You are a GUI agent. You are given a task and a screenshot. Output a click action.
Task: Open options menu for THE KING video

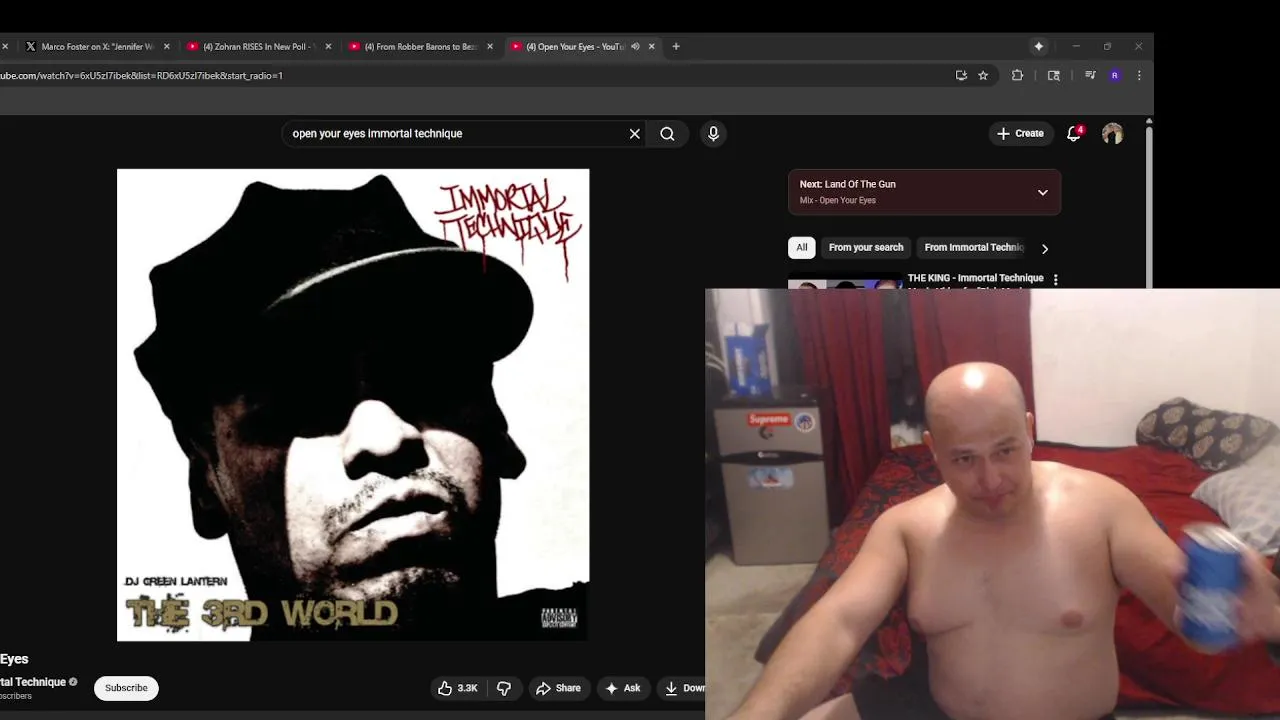1055,280
